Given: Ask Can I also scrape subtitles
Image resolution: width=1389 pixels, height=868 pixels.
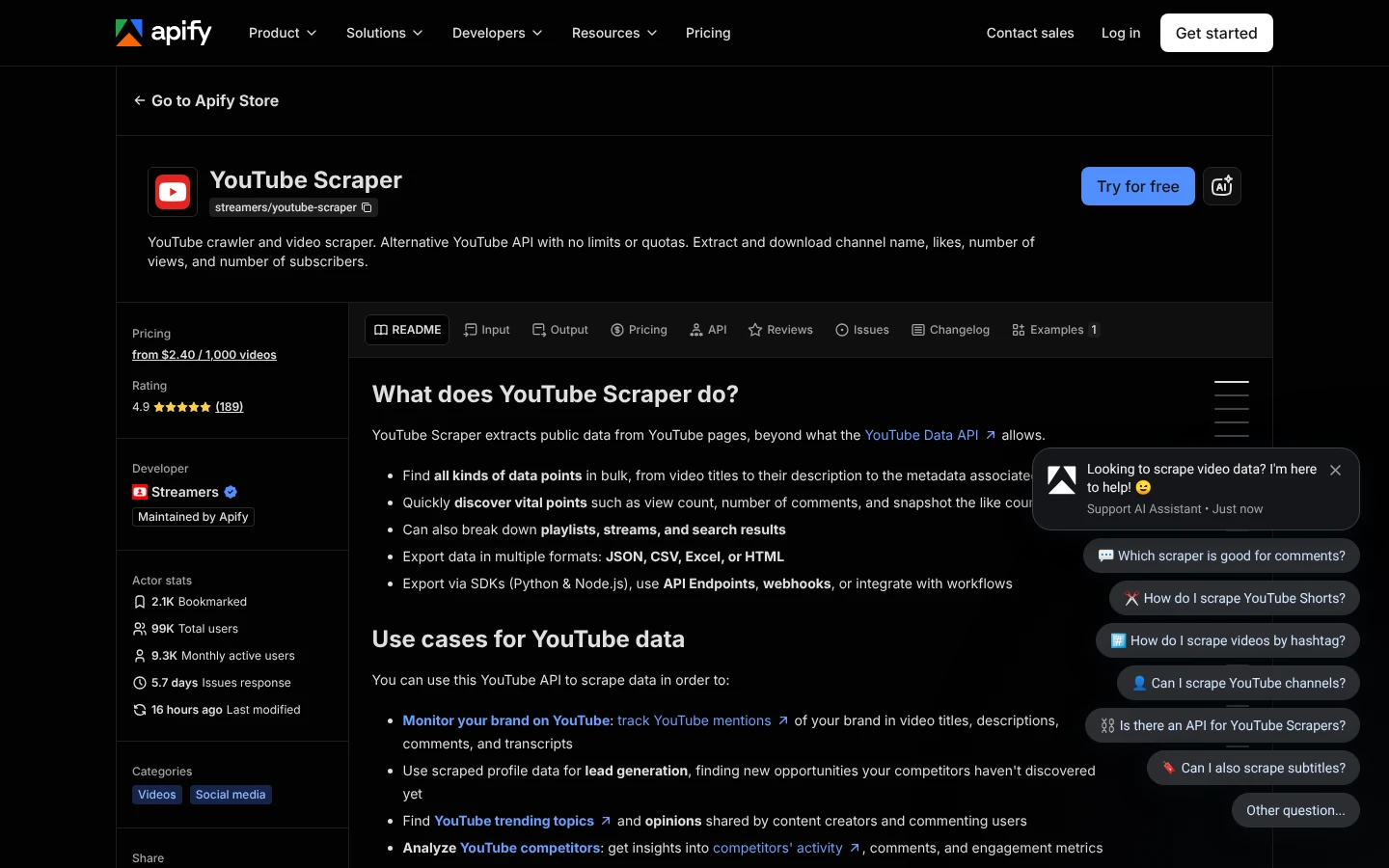Looking at the screenshot, I should pyautogui.click(x=1253, y=768).
